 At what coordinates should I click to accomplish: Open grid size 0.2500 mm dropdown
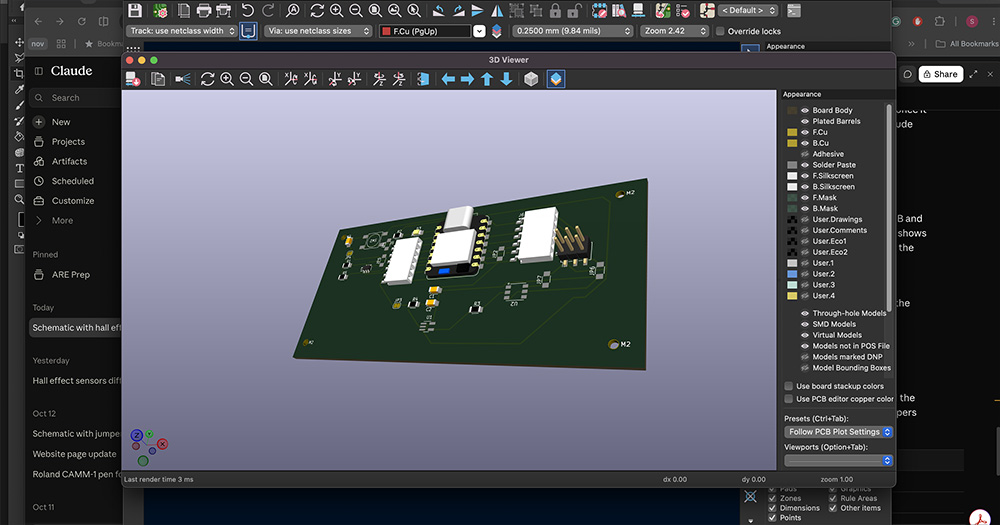pyautogui.click(x=573, y=31)
